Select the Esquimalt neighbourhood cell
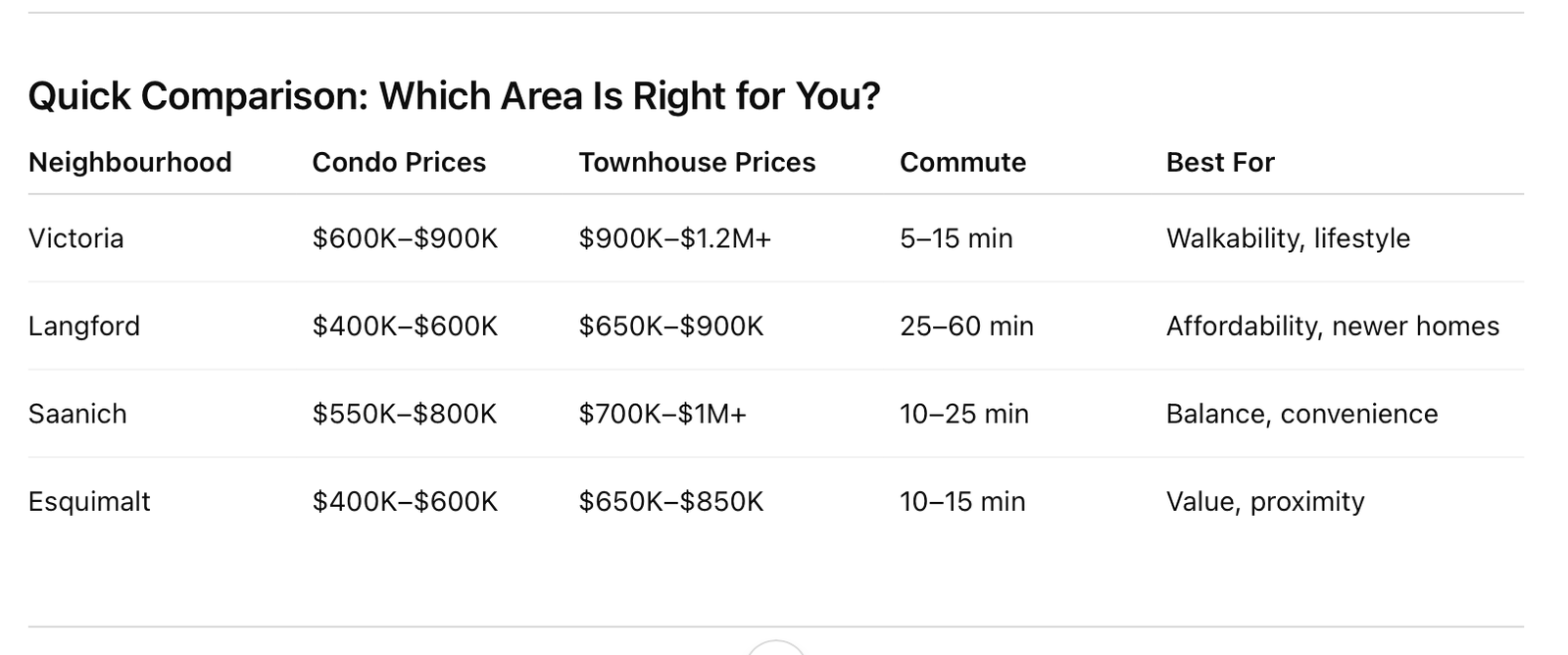 89,501
